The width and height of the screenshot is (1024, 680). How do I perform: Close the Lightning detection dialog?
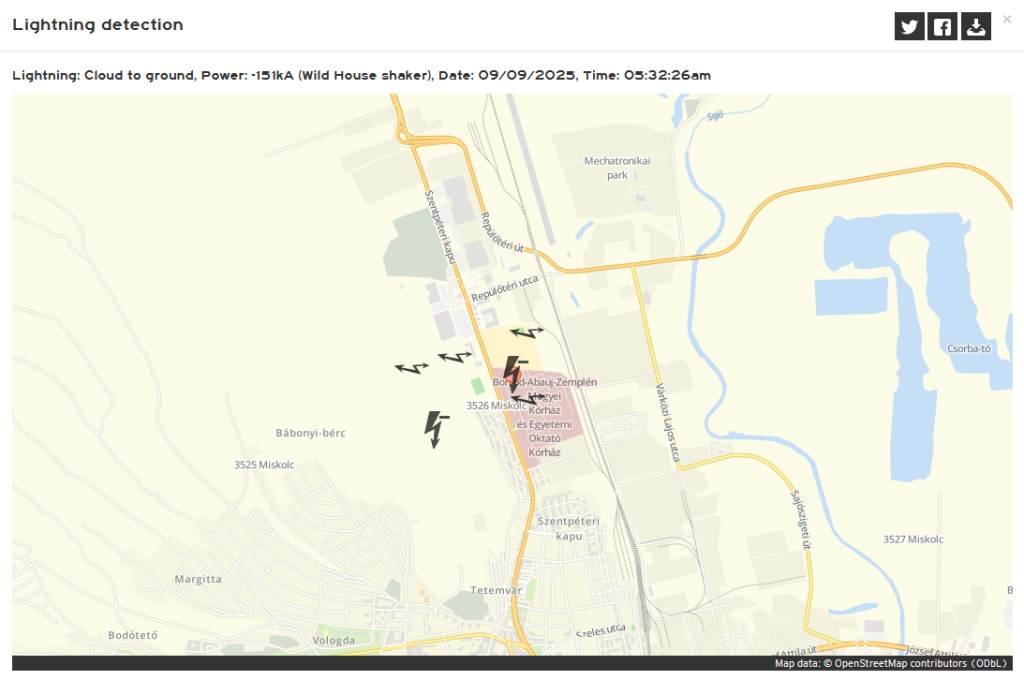point(1006,18)
